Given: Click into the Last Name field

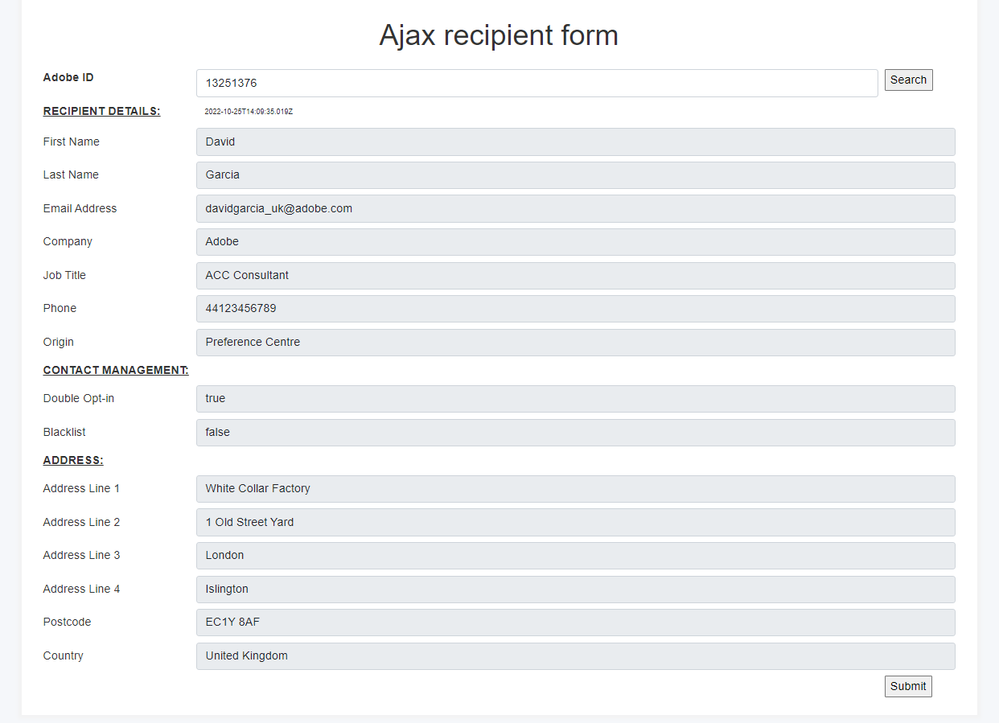Looking at the screenshot, I should pos(575,175).
